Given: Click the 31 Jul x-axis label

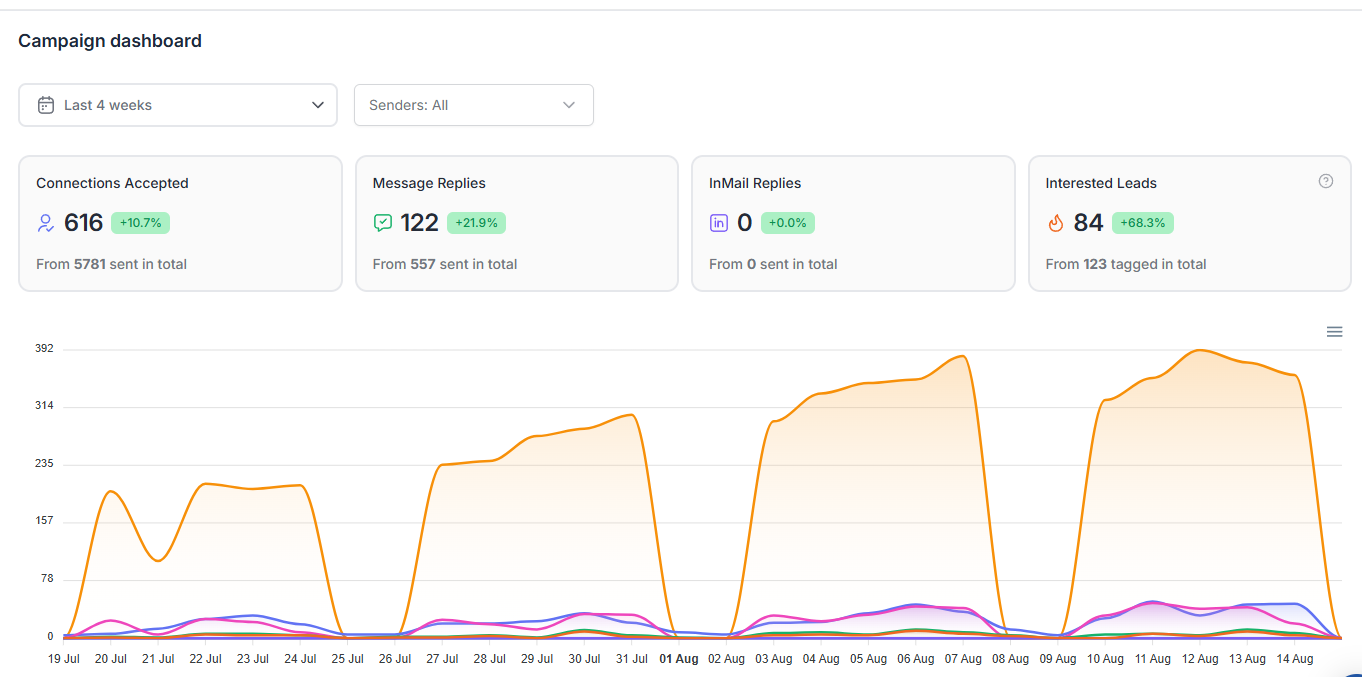Looking at the screenshot, I should (x=632, y=659).
